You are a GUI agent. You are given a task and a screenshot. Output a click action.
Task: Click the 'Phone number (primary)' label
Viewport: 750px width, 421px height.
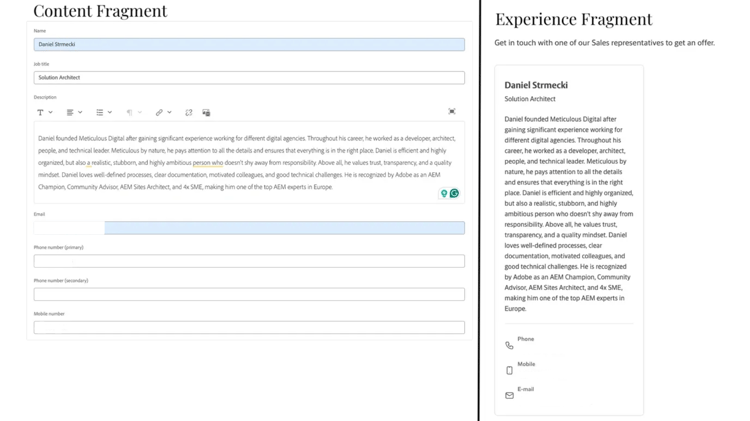[x=58, y=247]
